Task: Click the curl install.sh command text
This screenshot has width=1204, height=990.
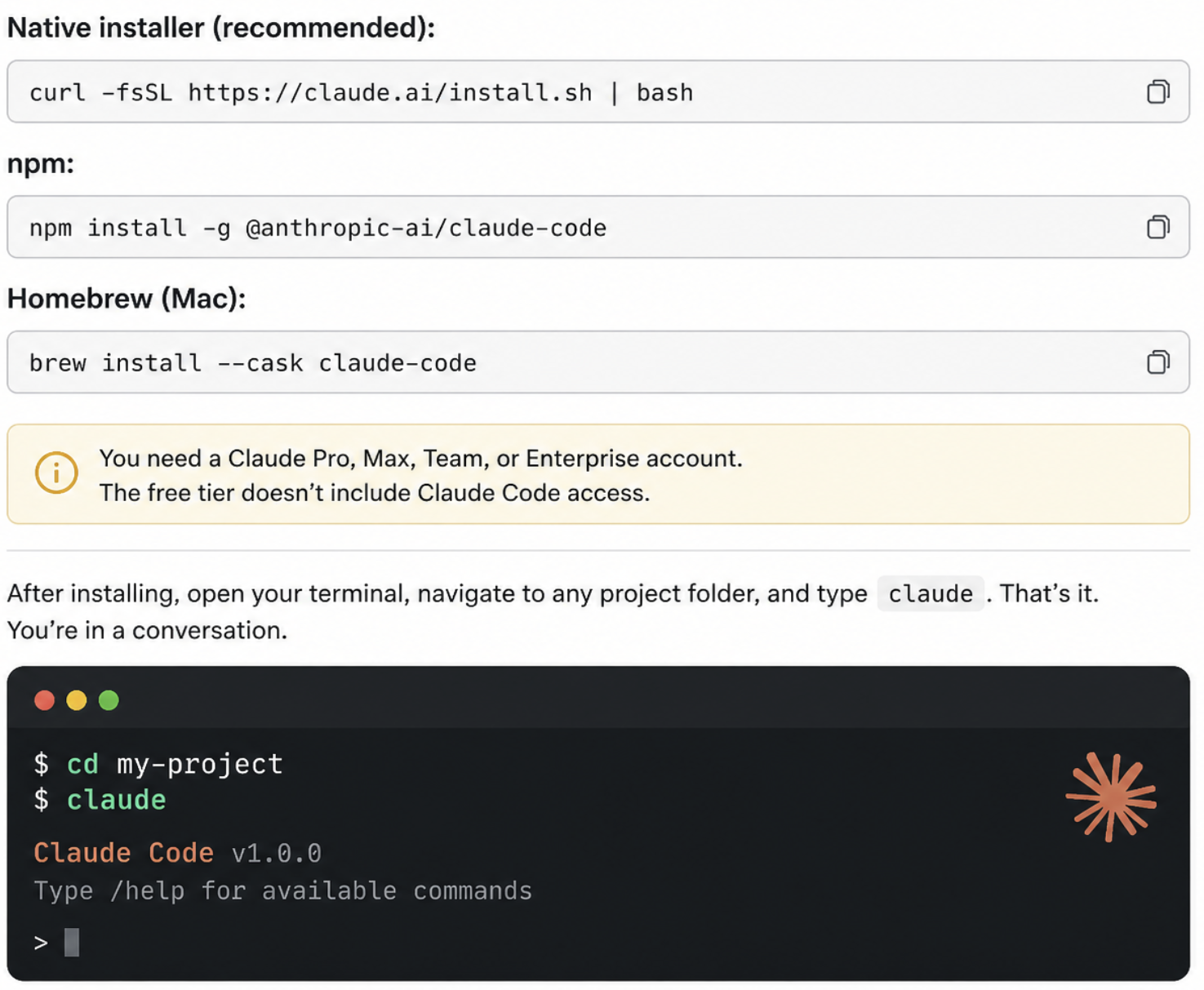Action: [361, 92]
